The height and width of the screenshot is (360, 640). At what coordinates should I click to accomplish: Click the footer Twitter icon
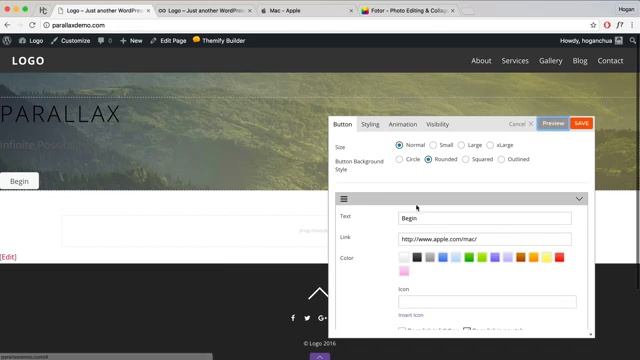point(307,318)
